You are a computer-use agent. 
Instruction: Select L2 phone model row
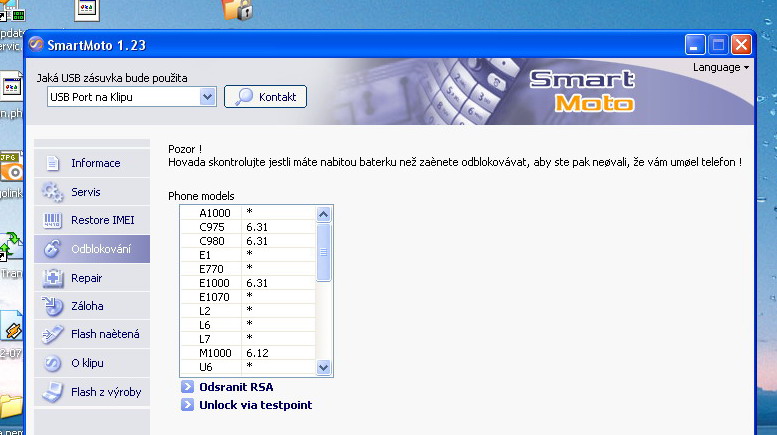pyautogui.click(x=248, y=311)
